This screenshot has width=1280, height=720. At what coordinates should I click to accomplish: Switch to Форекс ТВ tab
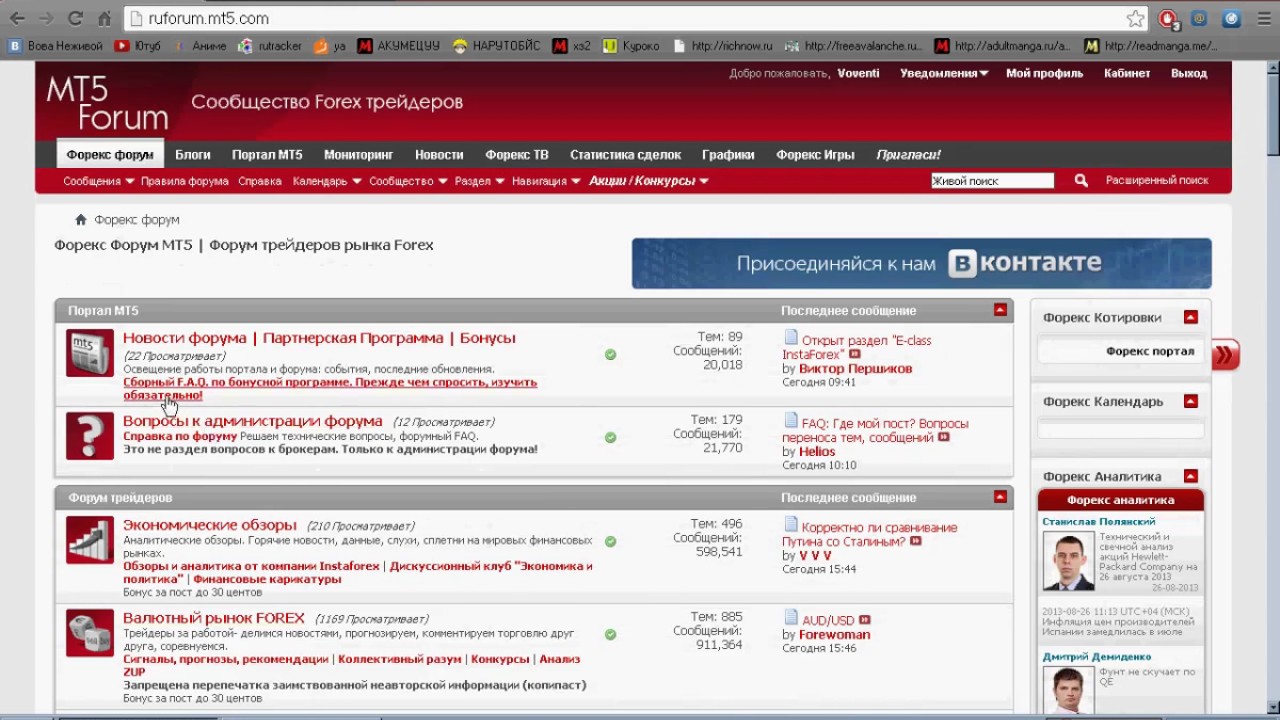tap(517, 155)
